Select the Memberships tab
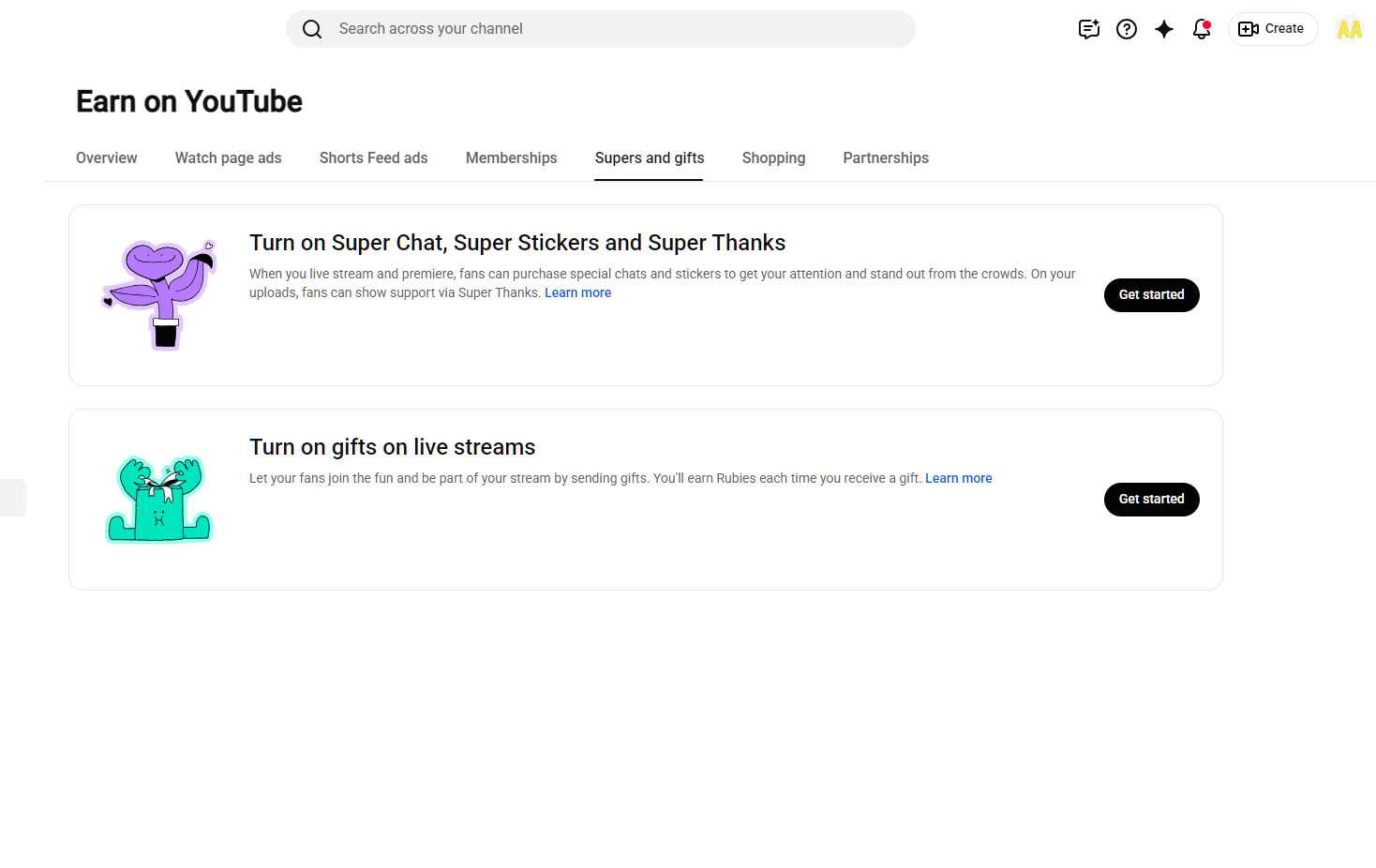The width and height of the screenshot is (1376, 868). tap(512, 158)
